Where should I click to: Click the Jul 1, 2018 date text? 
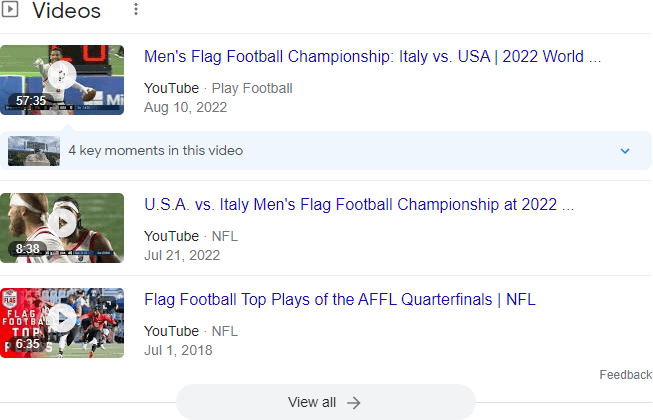point(178,350)
